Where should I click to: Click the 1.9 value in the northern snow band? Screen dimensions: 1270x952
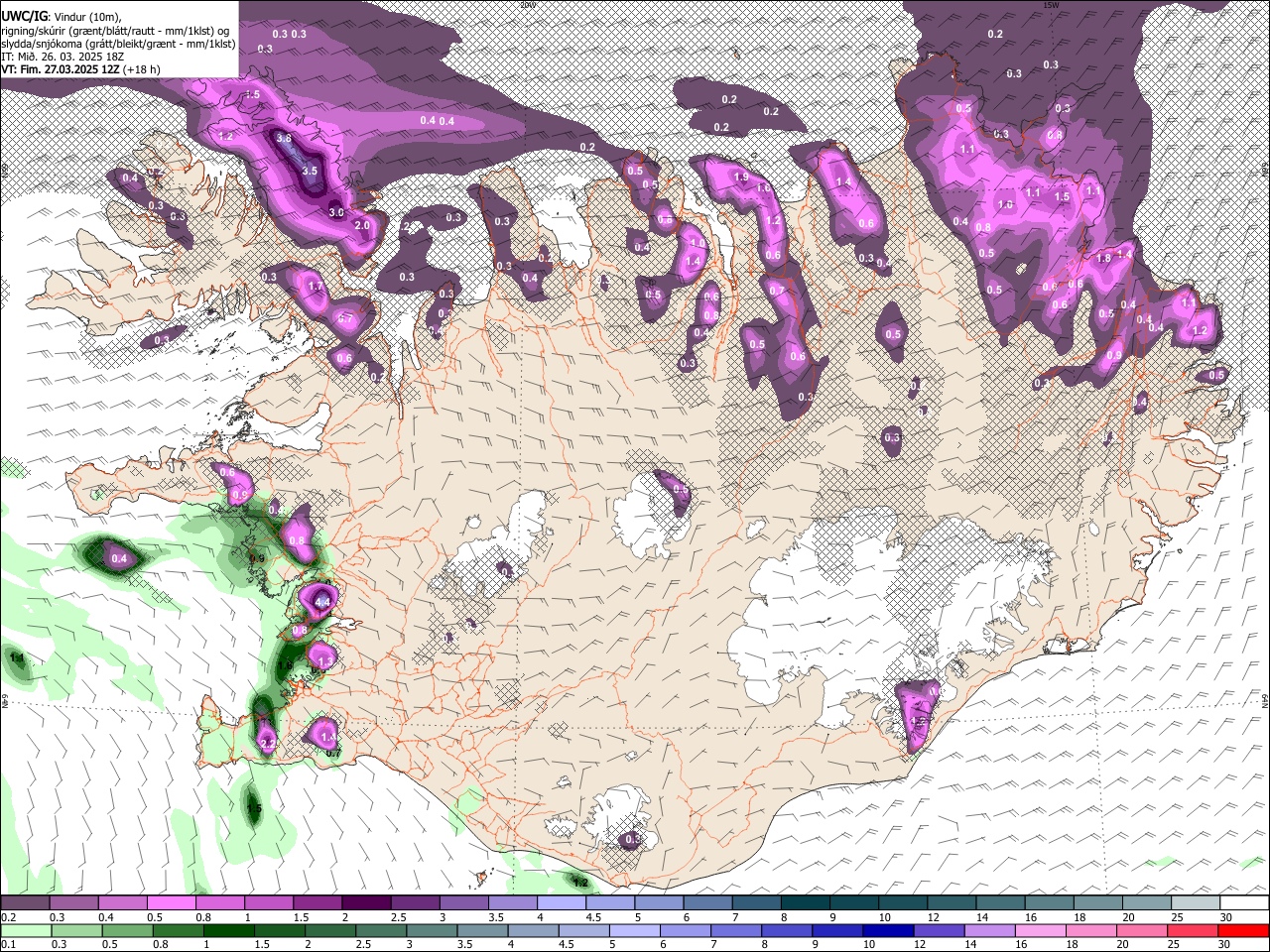click(x=741, y=177)
